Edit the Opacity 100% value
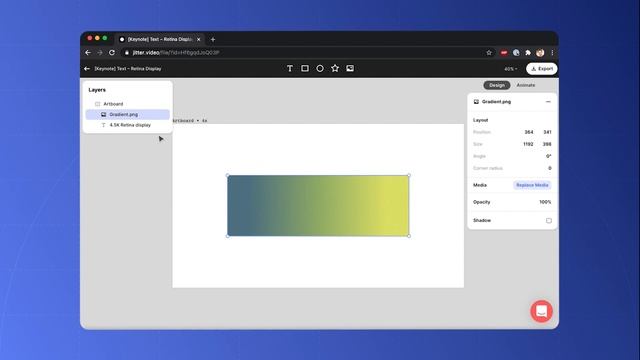640x360 pixels. [x=545, y=202]
